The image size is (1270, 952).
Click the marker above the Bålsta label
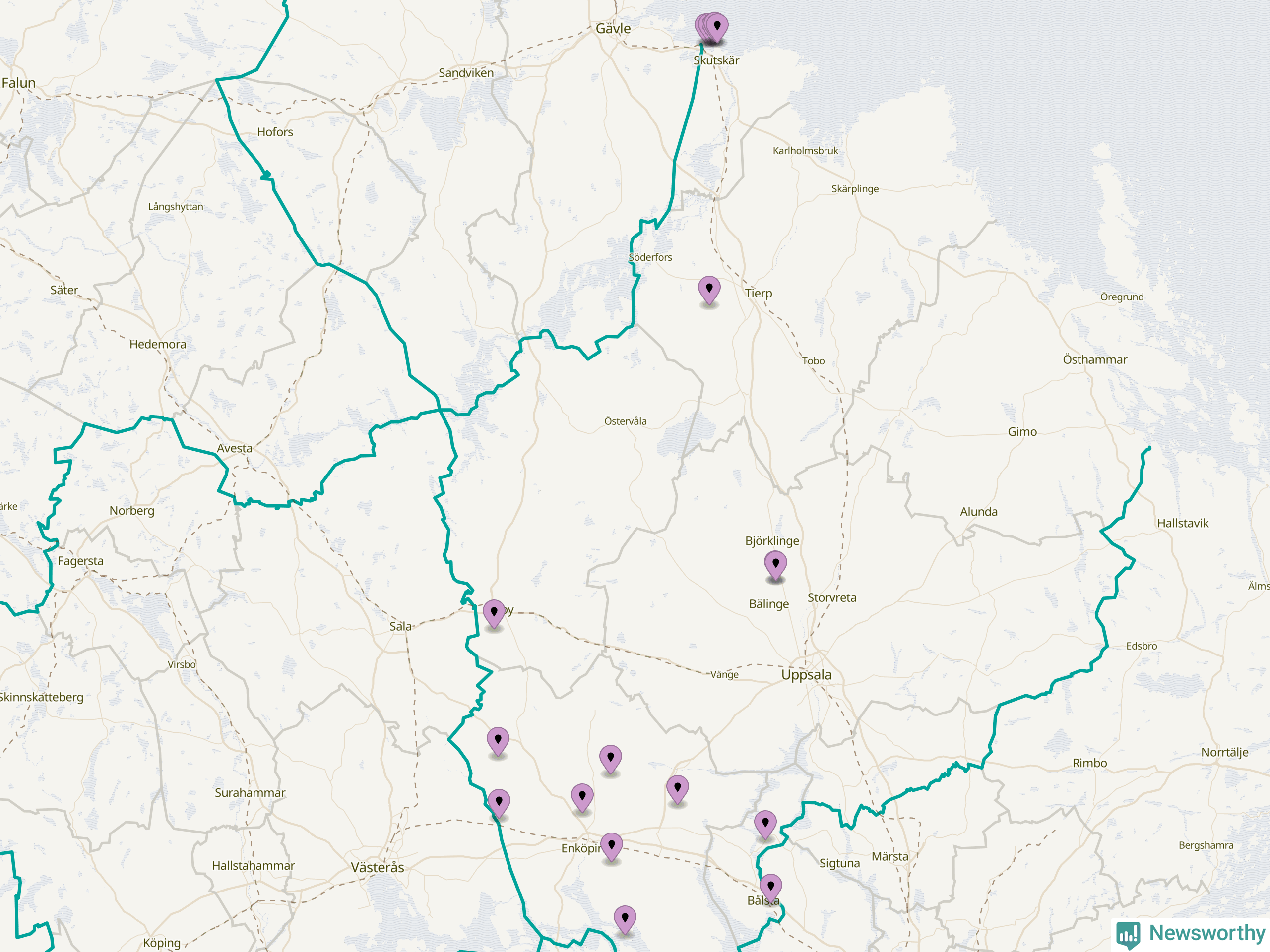pyautogui.click(x=770, y=889)
